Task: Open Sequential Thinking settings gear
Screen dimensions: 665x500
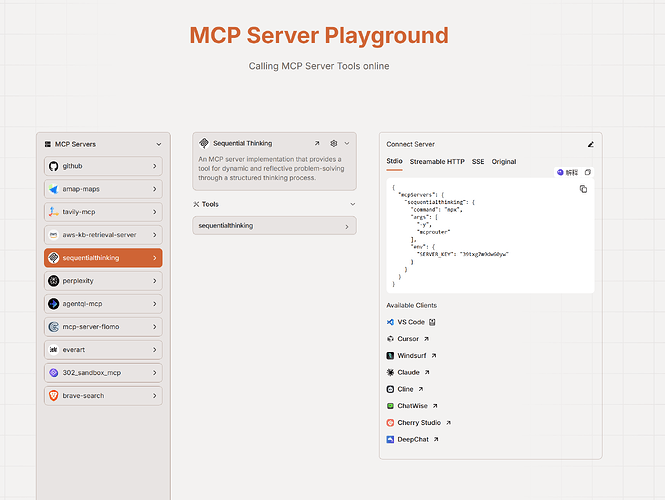Action: (334, 143)
